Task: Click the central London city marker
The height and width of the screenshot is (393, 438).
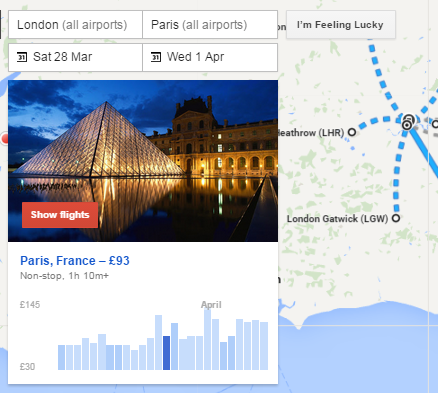Action: pyautogui.click(x=407, y=122)
